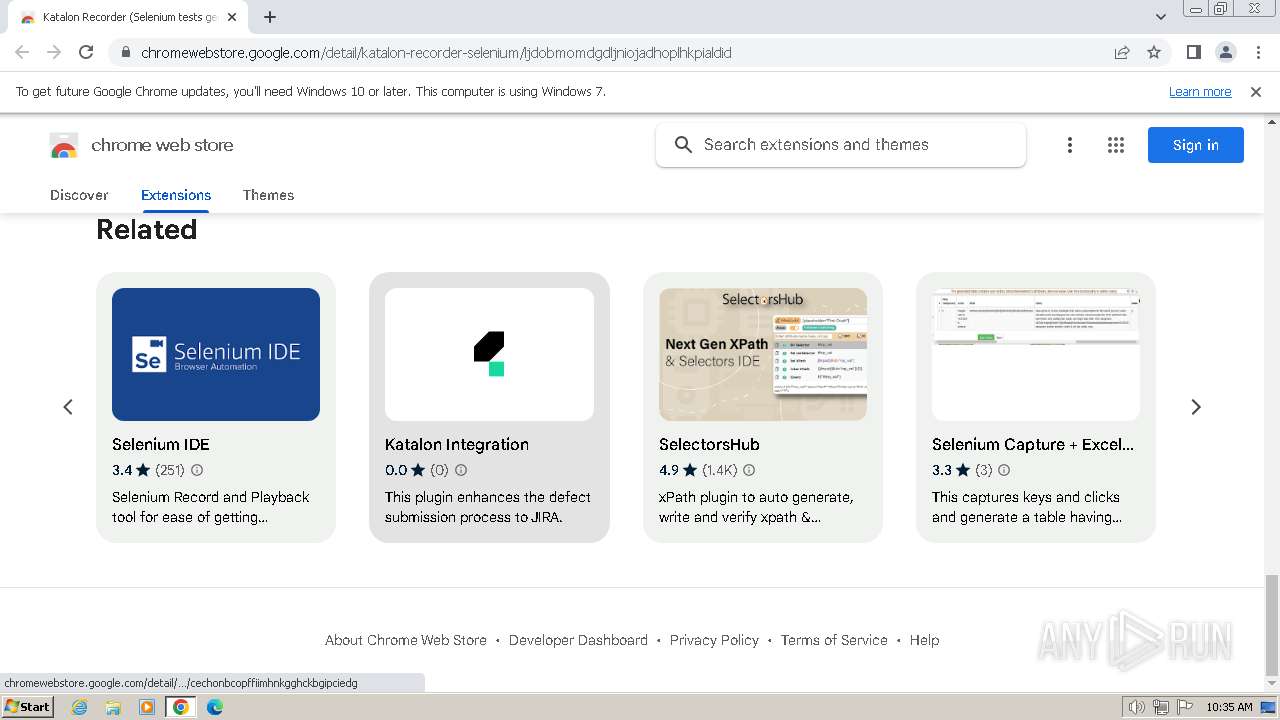The image size is (1280, 720).
Task: Open the Privacy Policy link
Action: pos(714,640)
